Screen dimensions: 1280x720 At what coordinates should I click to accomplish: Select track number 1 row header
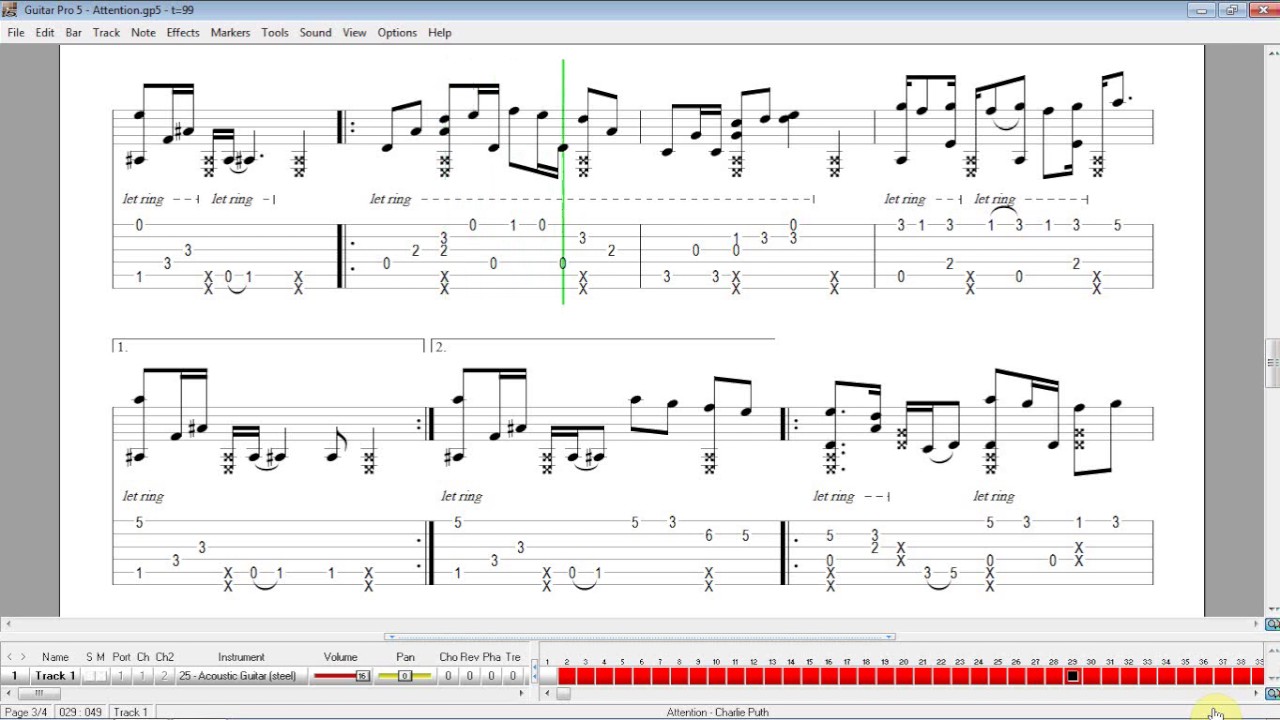point(14,676)
